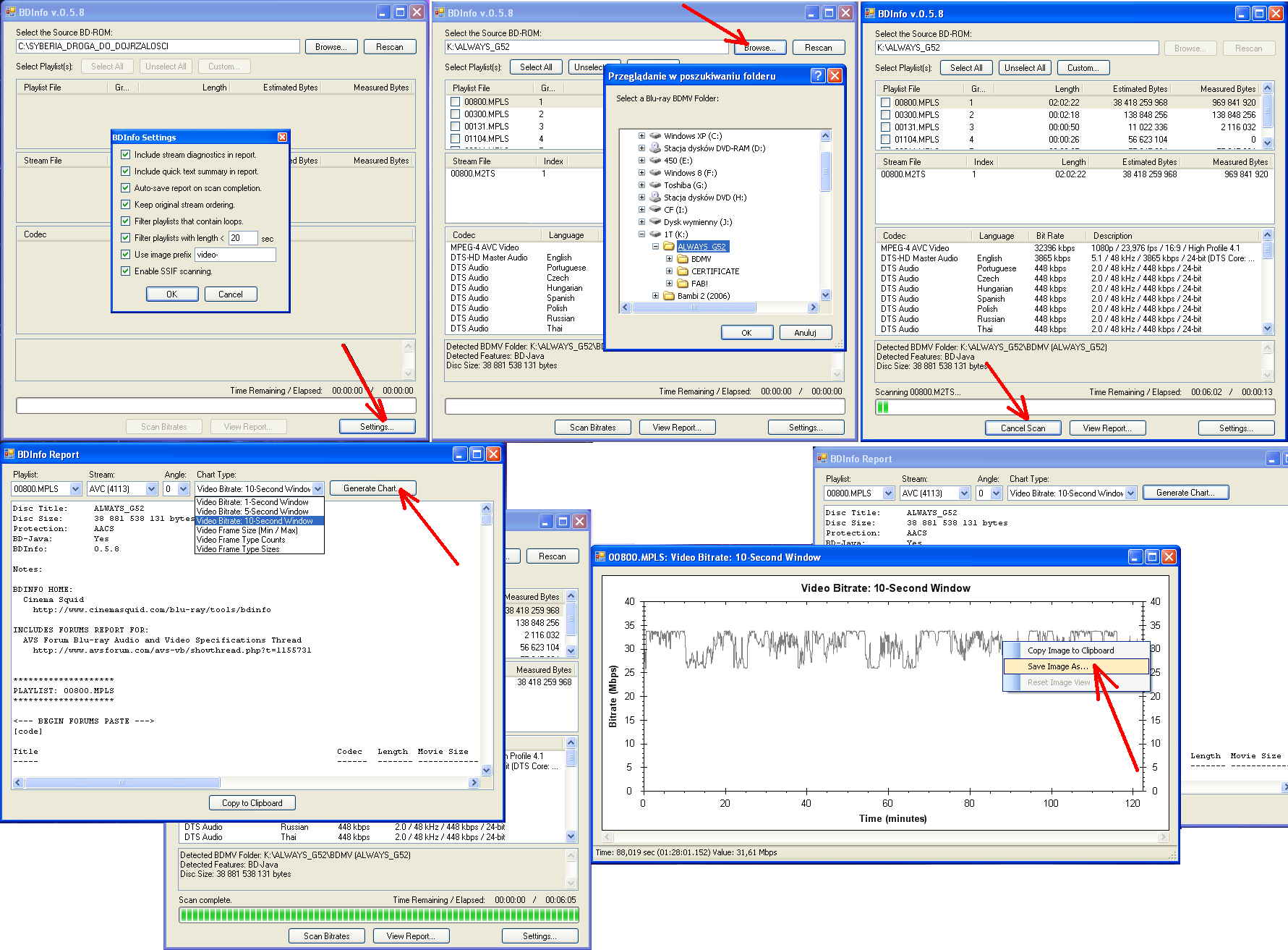The image size is (1288, 950).
Task: Collapse the 1T (K:) tree node
Action: point(641,234)
